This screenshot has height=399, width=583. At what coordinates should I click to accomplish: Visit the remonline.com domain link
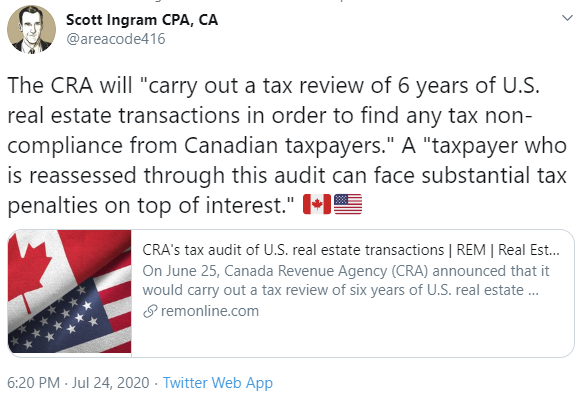(x=210, y=311)
